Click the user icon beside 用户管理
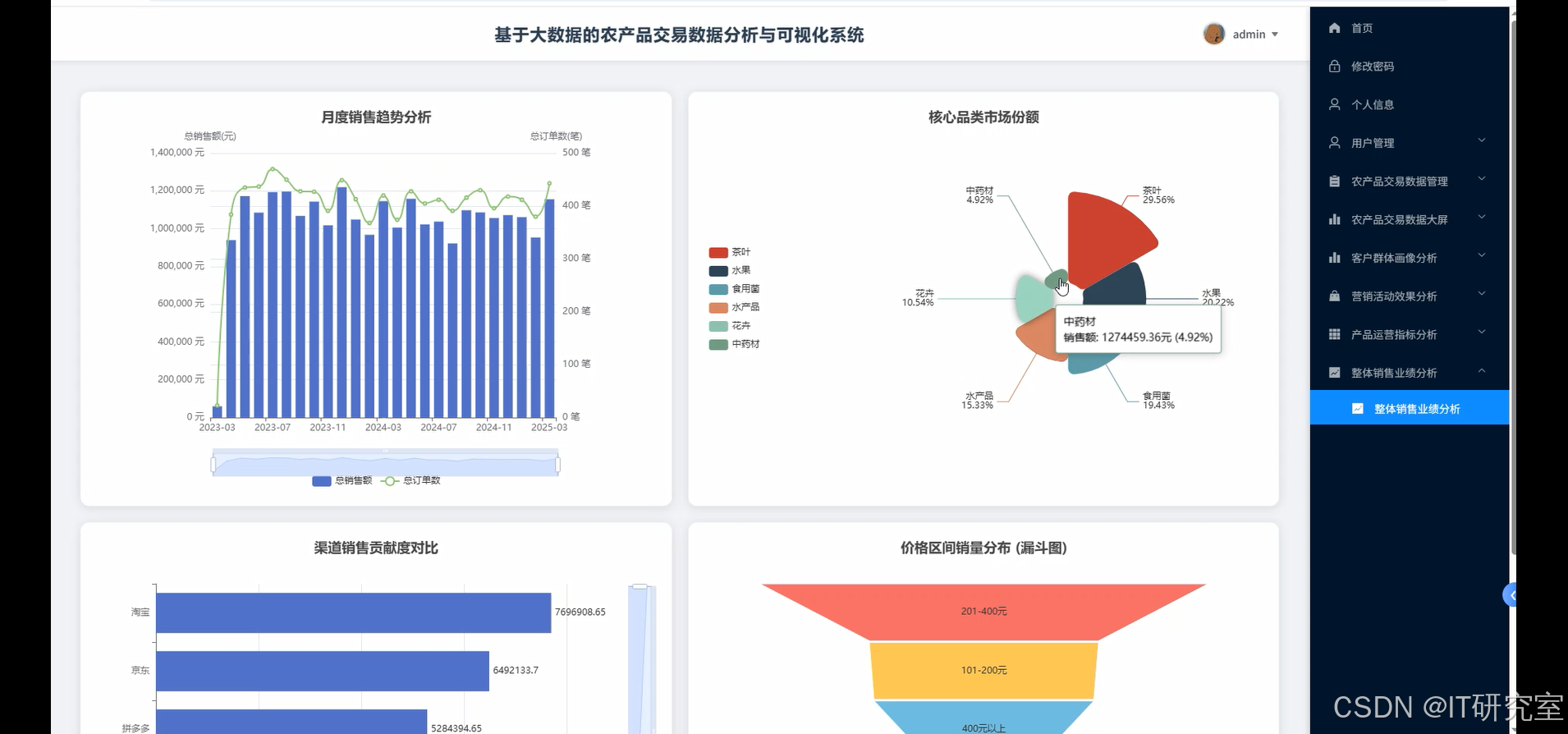The width and height of the screenshot is (1568, 734). click(x=1334, y=143)
